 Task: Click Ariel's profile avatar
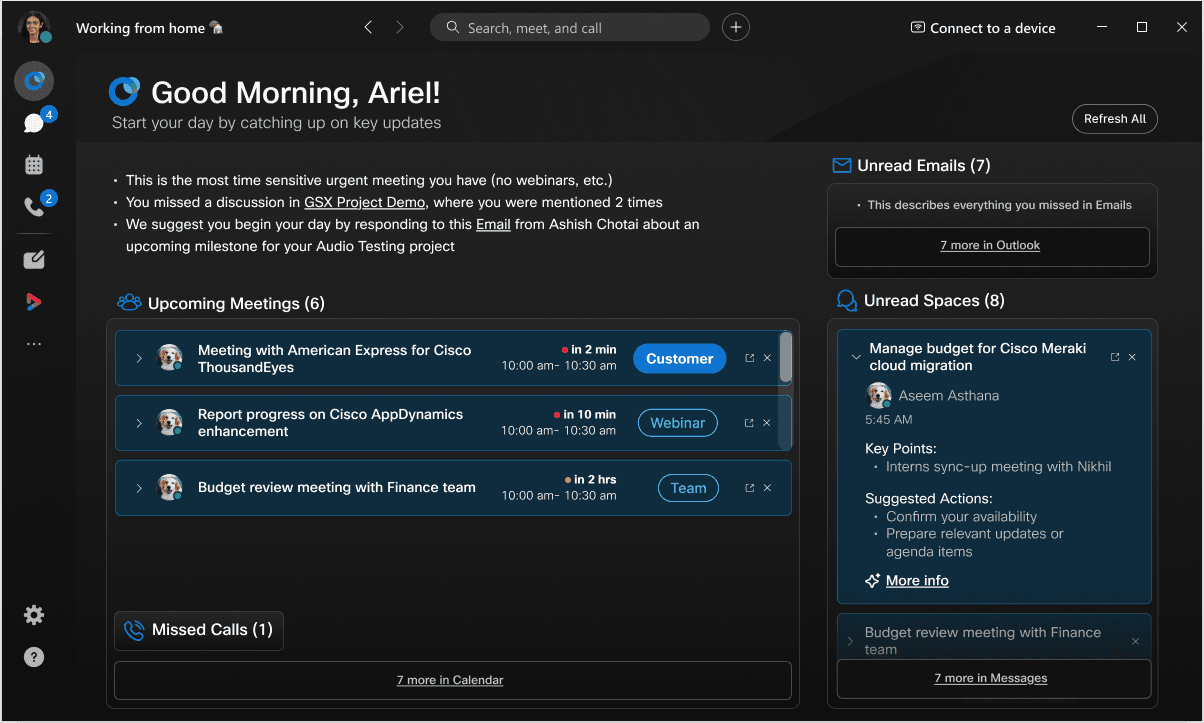(x=34, y=28)
